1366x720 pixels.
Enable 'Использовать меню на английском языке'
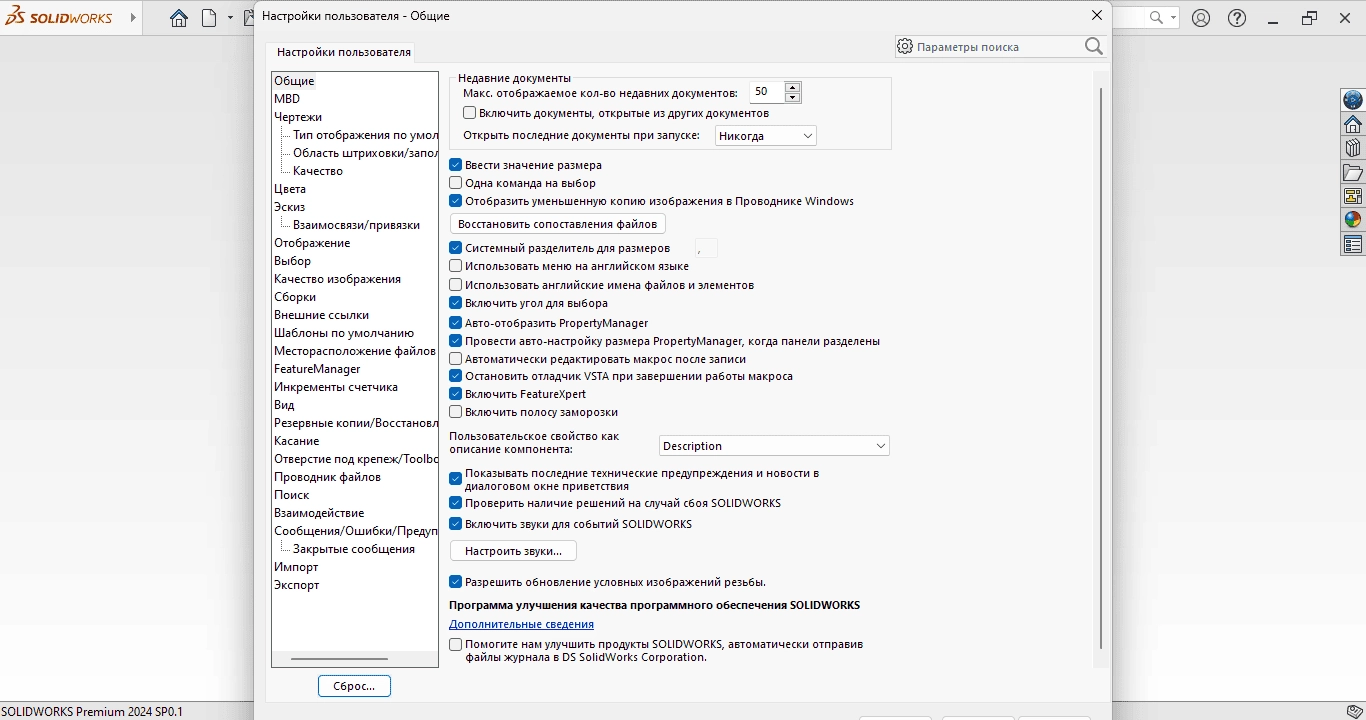tap(456, 266)
